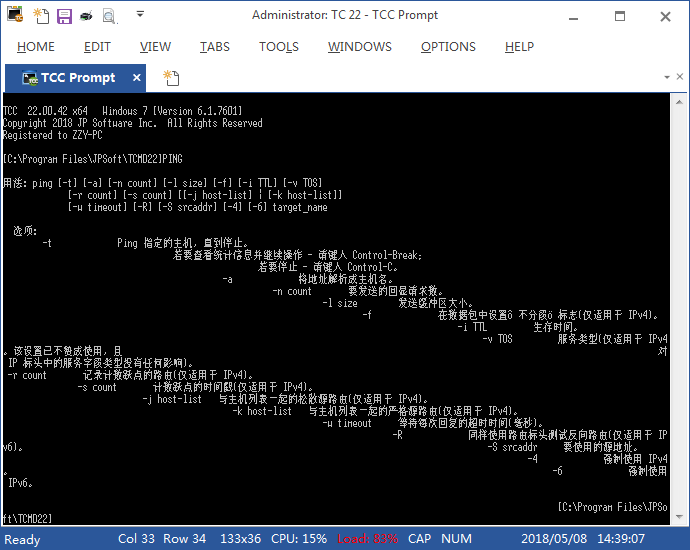Open the OPTIONS ribbon tab
The height and width of the screenshot is (550, 690).
tap(448, 47)
